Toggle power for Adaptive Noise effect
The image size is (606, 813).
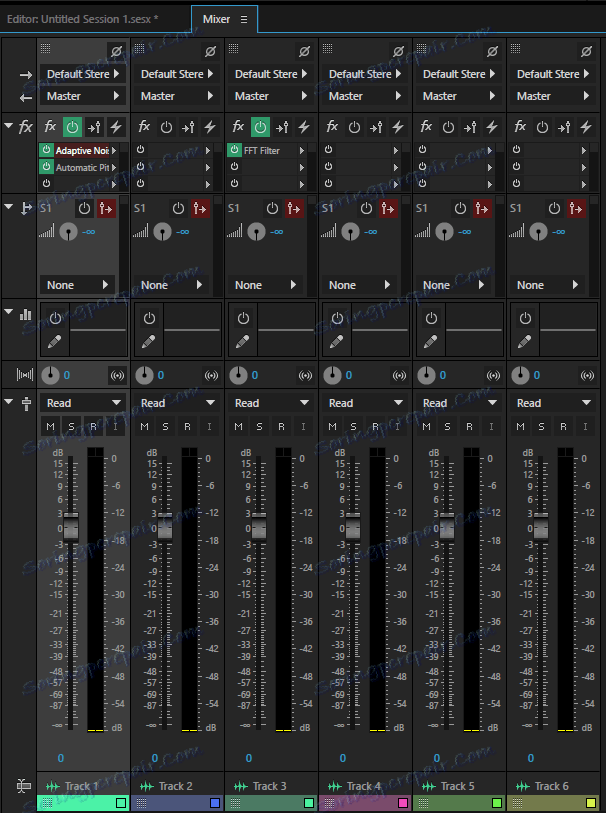(47, 150)
